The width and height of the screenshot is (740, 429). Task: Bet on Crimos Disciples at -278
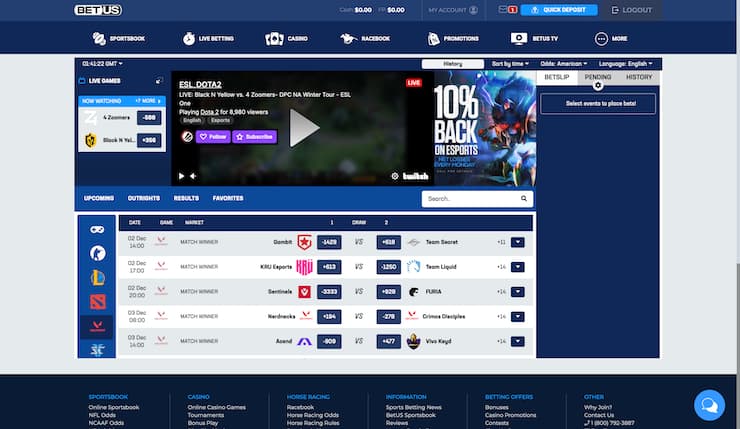(388, 316)
